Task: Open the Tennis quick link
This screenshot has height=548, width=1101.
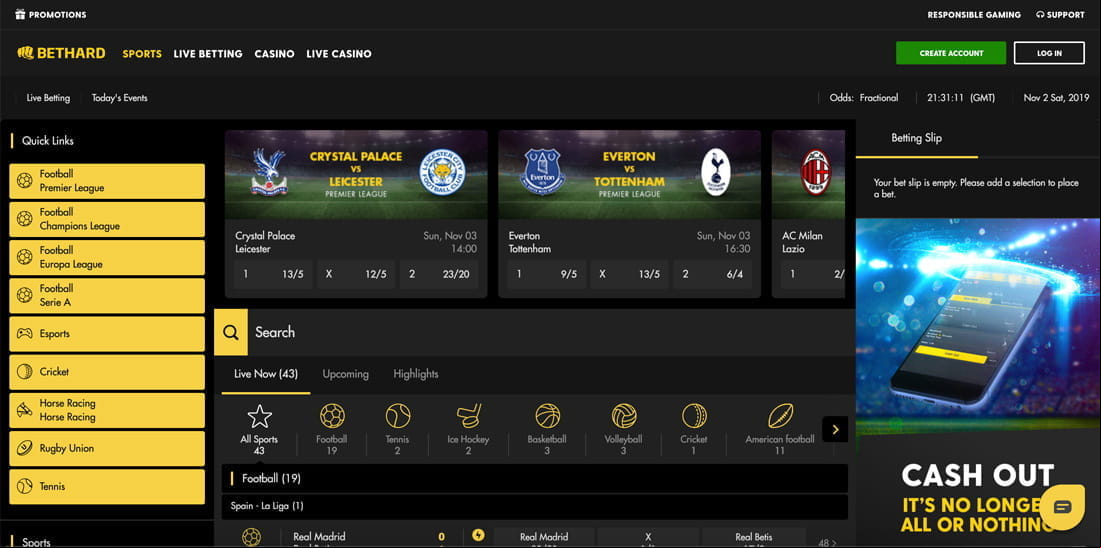Action: (x=107, y=486)
